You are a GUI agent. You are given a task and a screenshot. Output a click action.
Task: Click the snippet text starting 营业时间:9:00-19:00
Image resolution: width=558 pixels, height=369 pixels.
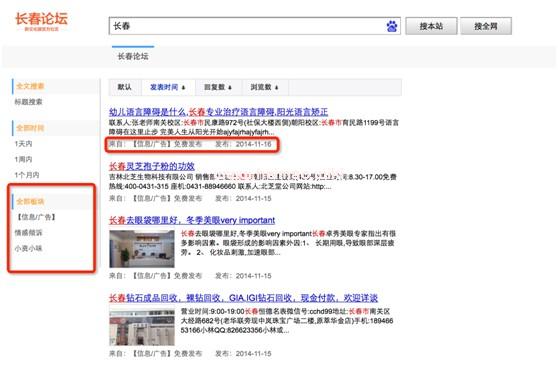287,321
